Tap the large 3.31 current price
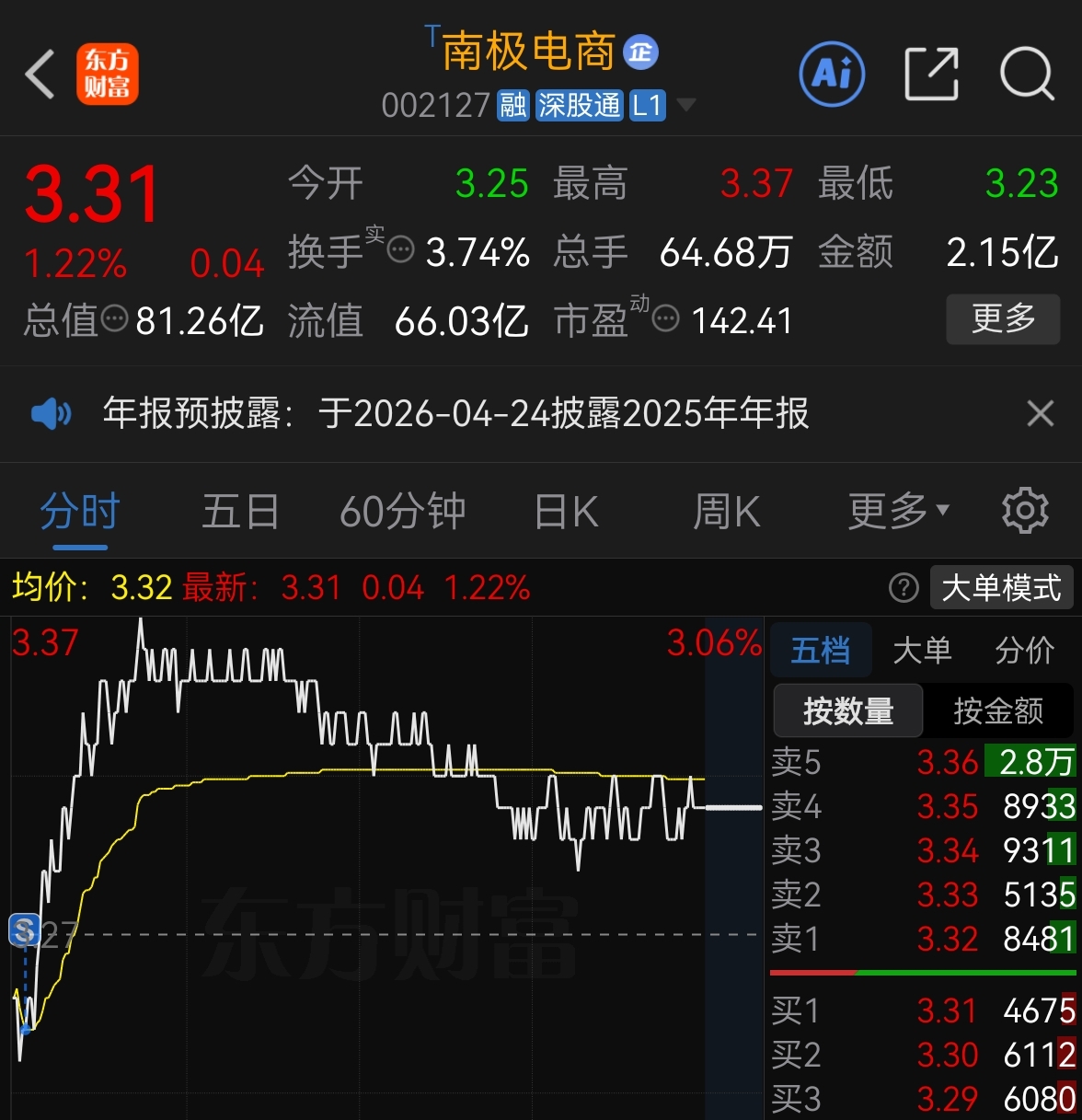Screen dimensions: 1082x1120 [93, 195]
